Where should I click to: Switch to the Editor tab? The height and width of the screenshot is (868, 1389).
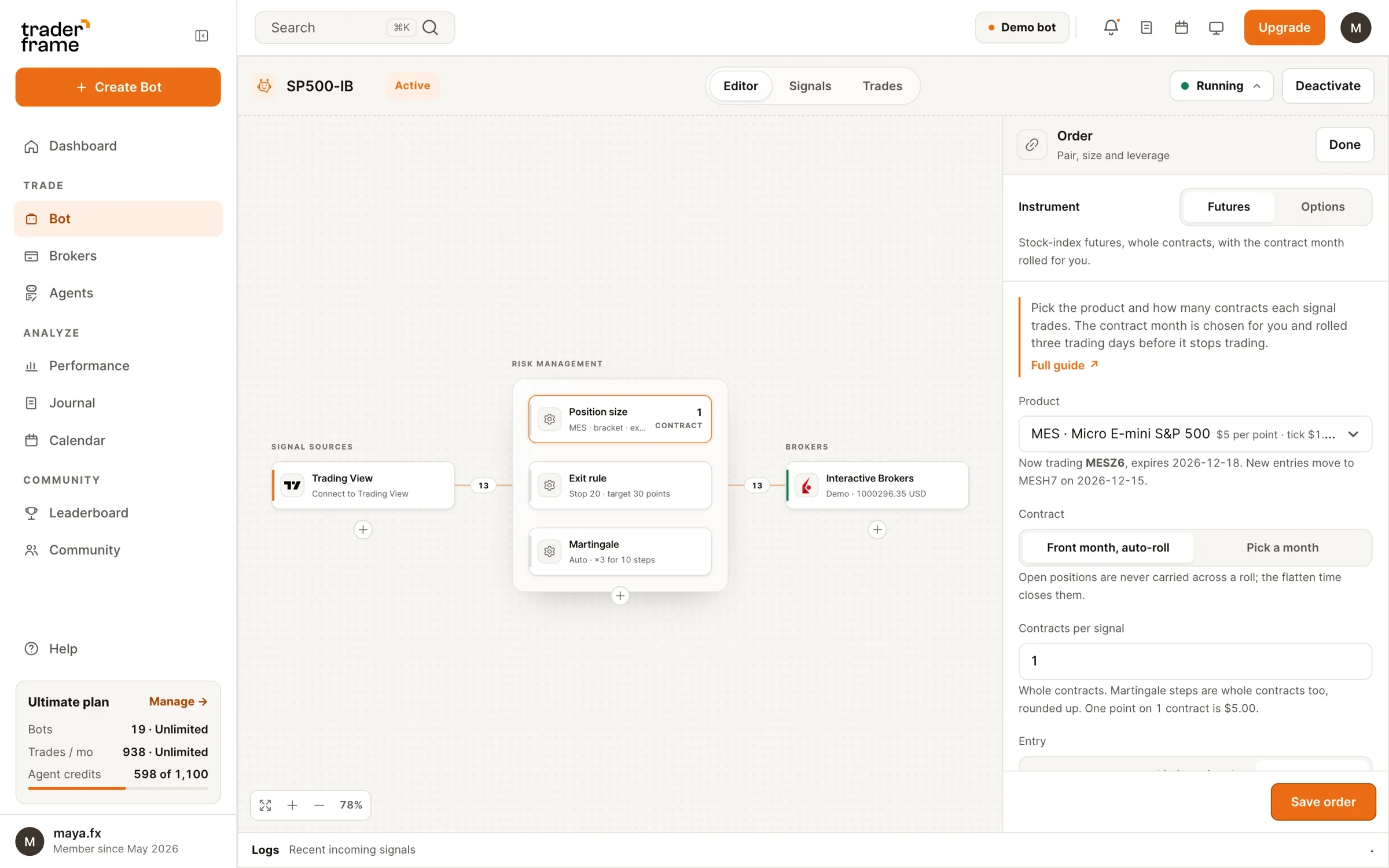(740, 86)
